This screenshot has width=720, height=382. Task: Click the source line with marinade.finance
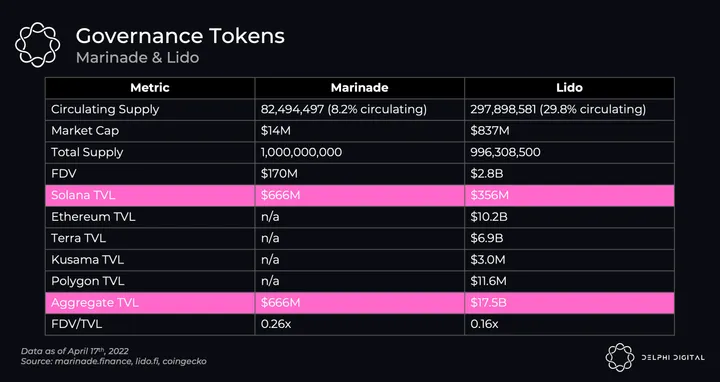(113, 361)
